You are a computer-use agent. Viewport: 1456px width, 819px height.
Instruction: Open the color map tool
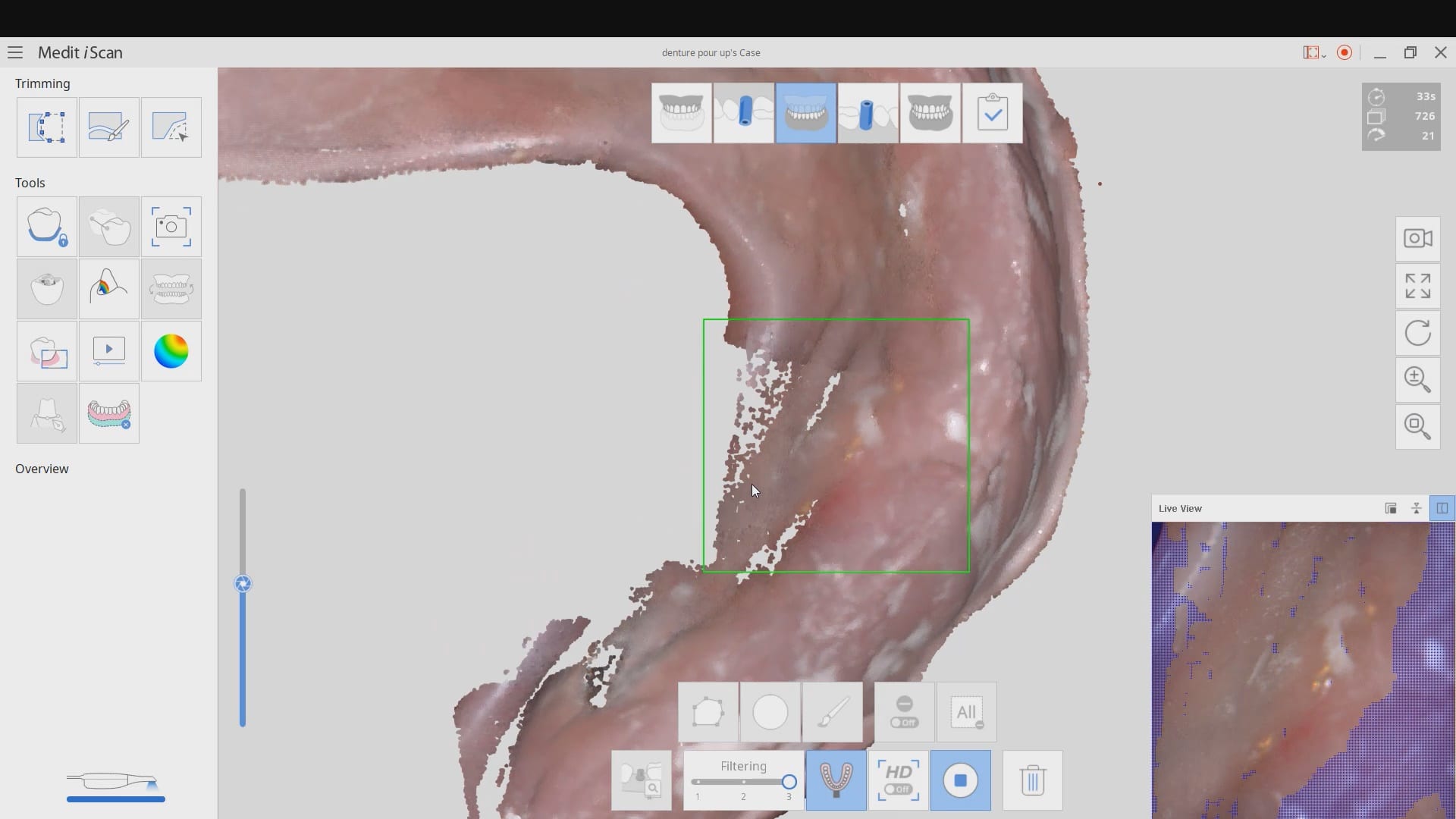[x=171, y=351]
